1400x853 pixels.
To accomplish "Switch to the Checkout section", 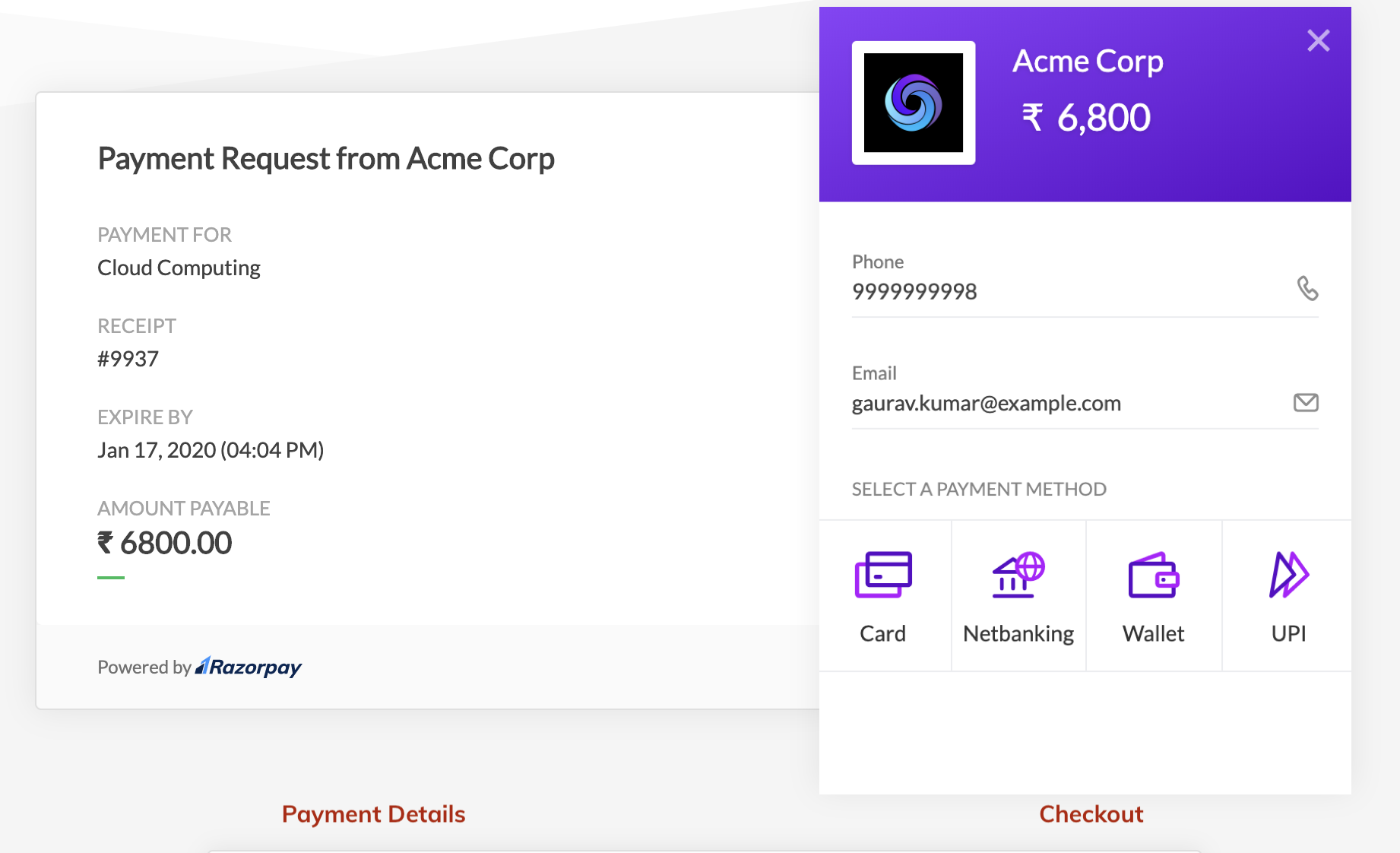I will [1091, 813].
